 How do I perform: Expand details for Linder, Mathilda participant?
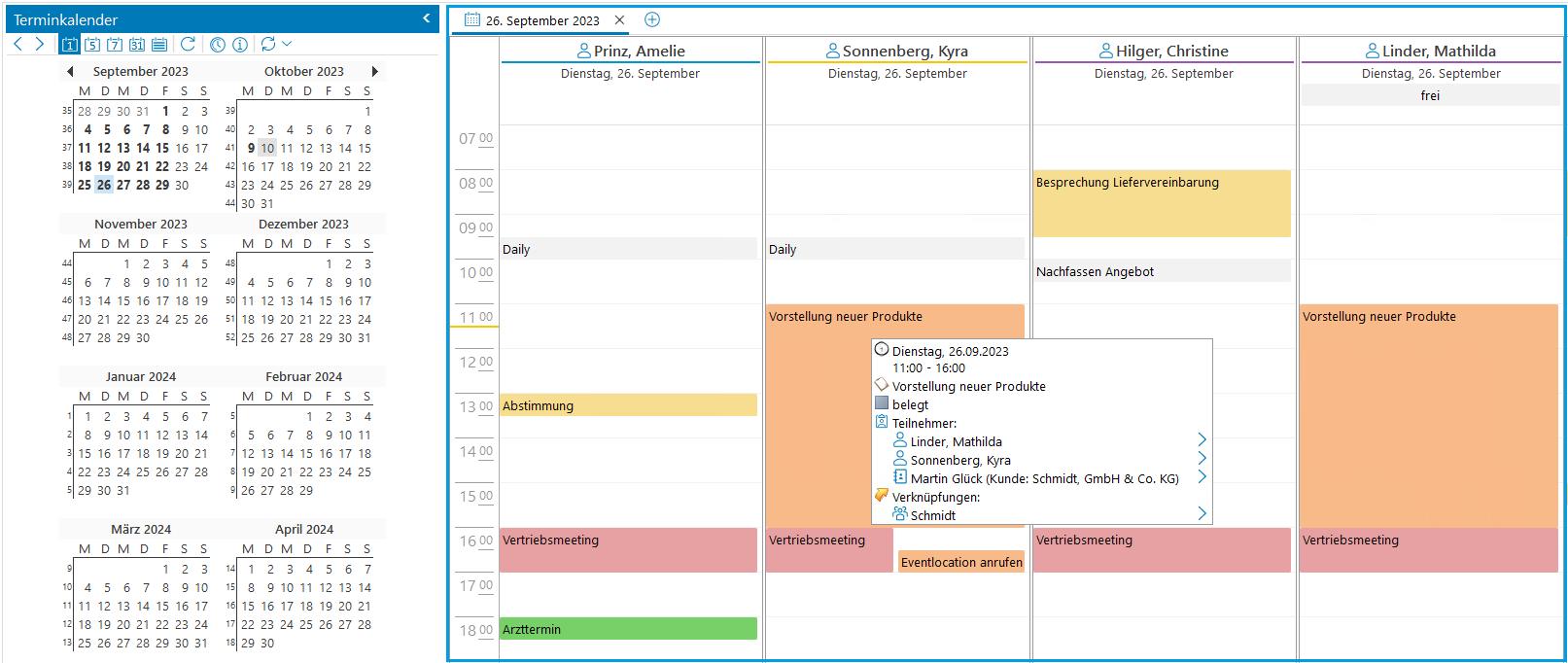point(1202,440)
